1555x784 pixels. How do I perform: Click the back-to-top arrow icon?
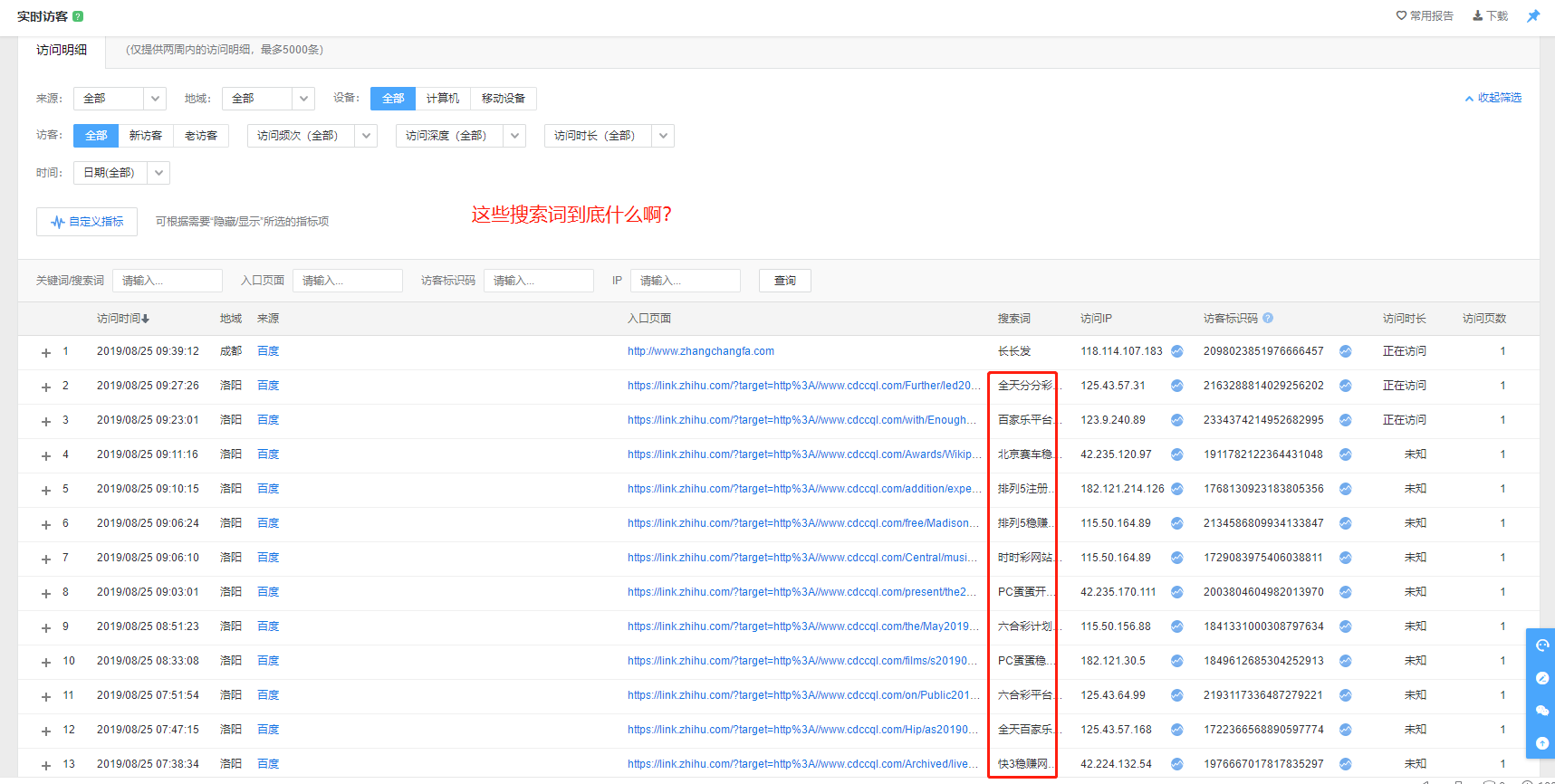pos(1541,743)
